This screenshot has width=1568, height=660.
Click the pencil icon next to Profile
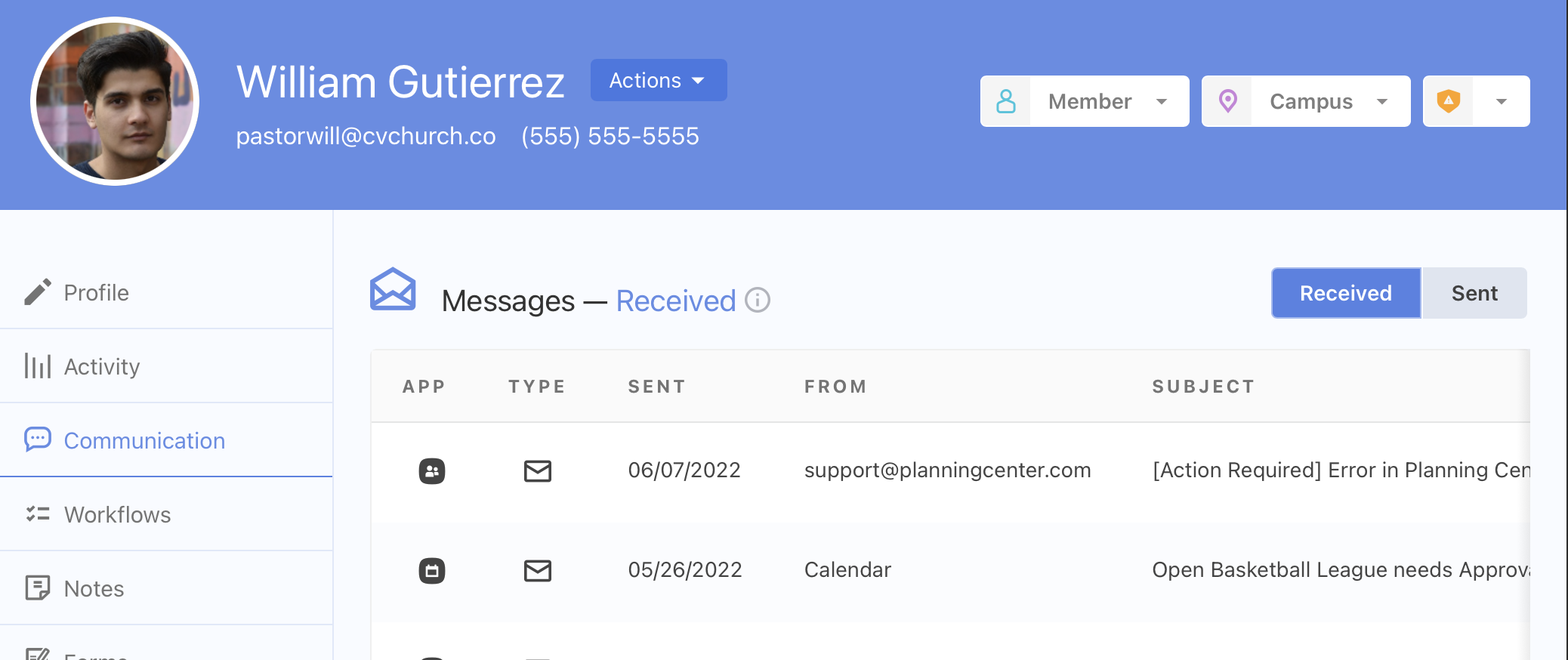[38, 292]
